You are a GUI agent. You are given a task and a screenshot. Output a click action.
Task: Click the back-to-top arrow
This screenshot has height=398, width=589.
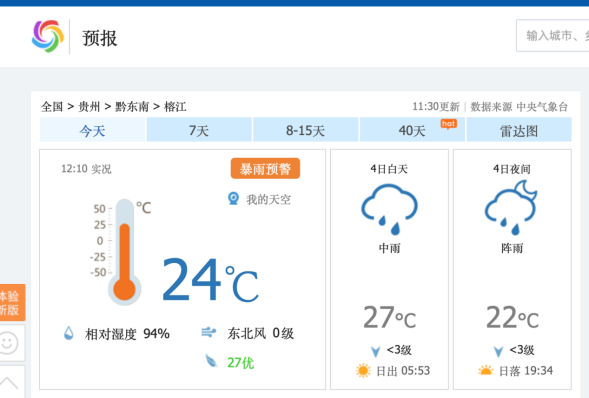point(9,382)
